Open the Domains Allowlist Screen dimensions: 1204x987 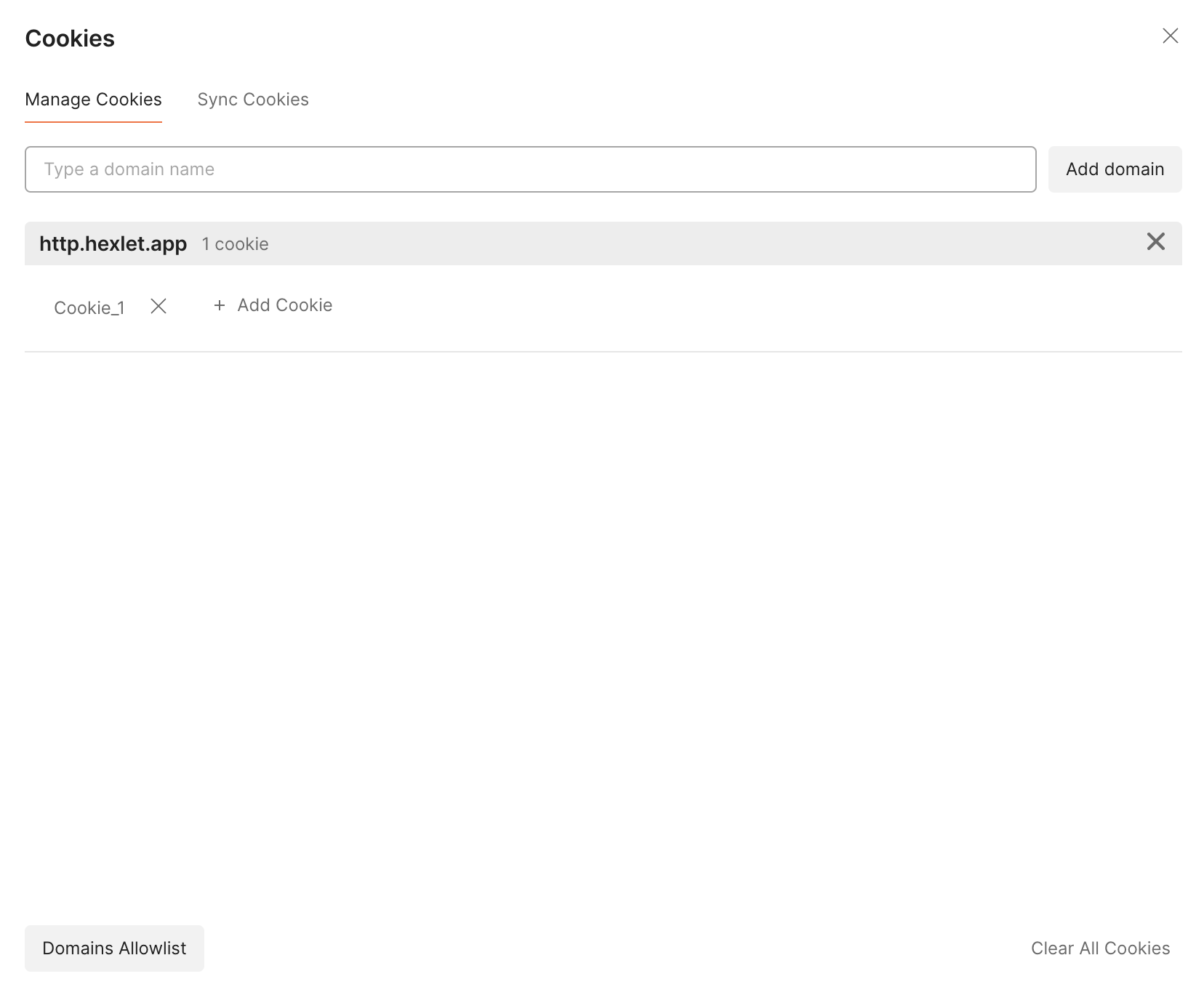coord(114,948)
